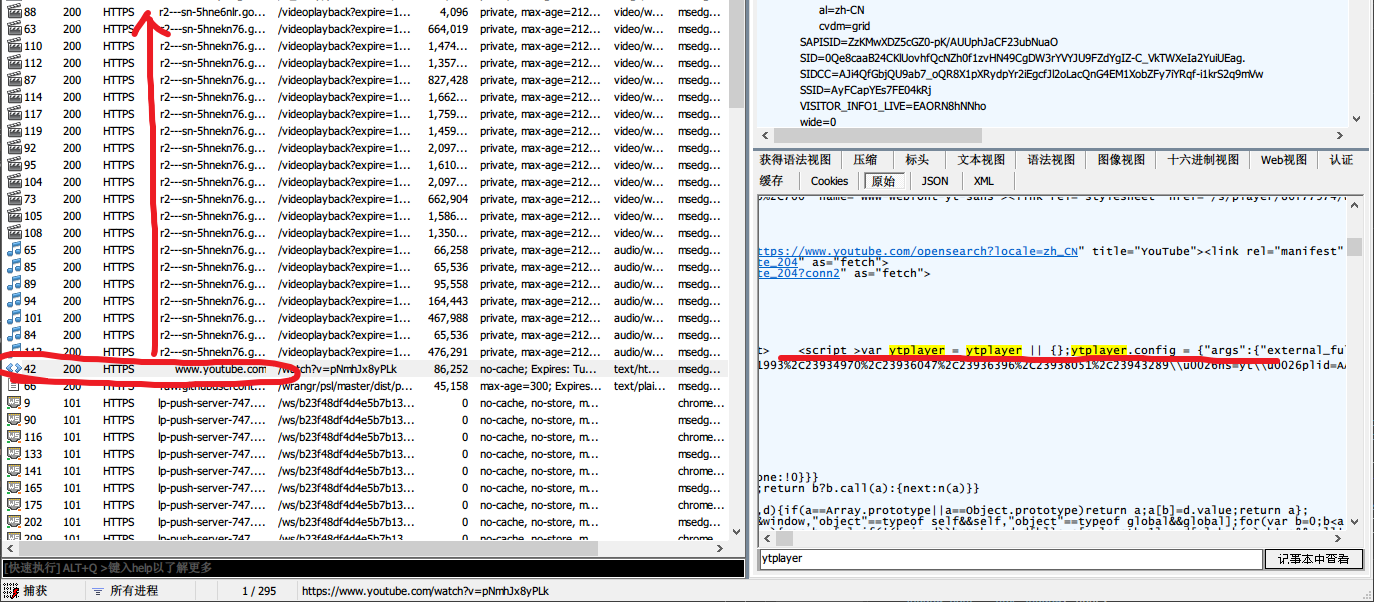
Task: Click the video icon of session 92
Action: click(14, 148)
